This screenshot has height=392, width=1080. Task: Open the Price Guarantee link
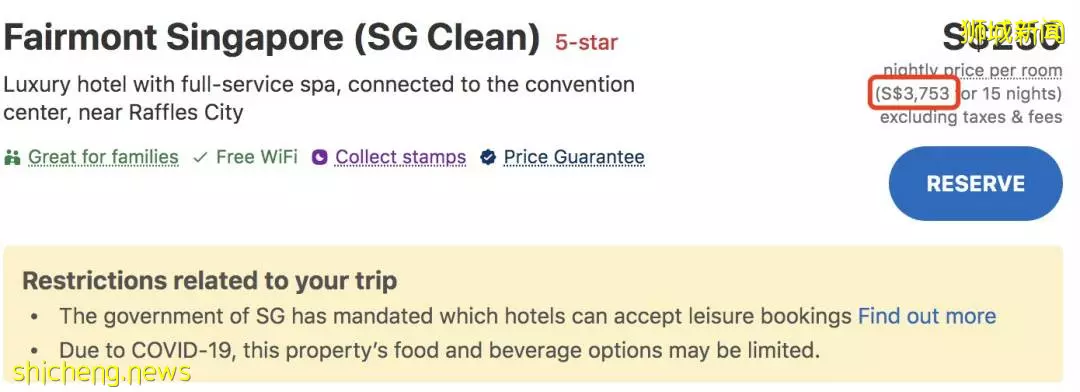(x=574, y=158)
